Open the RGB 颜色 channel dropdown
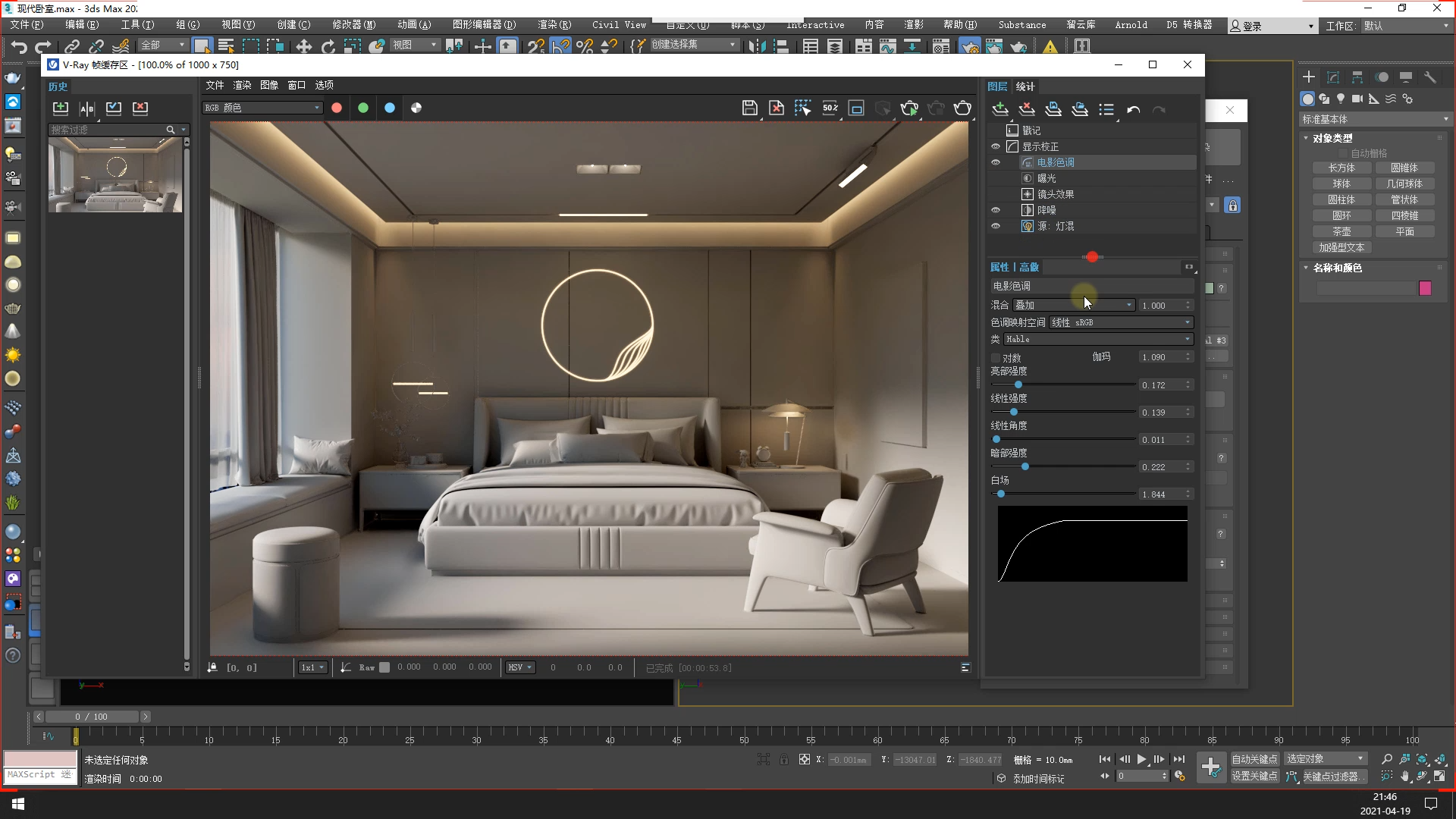Viewport: 1456px width, 819px height. coord(262,108)
